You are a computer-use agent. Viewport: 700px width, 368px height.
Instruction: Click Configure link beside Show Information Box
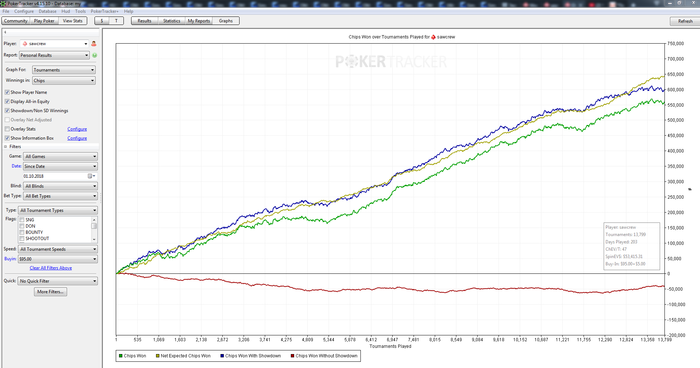pos(77,138)
